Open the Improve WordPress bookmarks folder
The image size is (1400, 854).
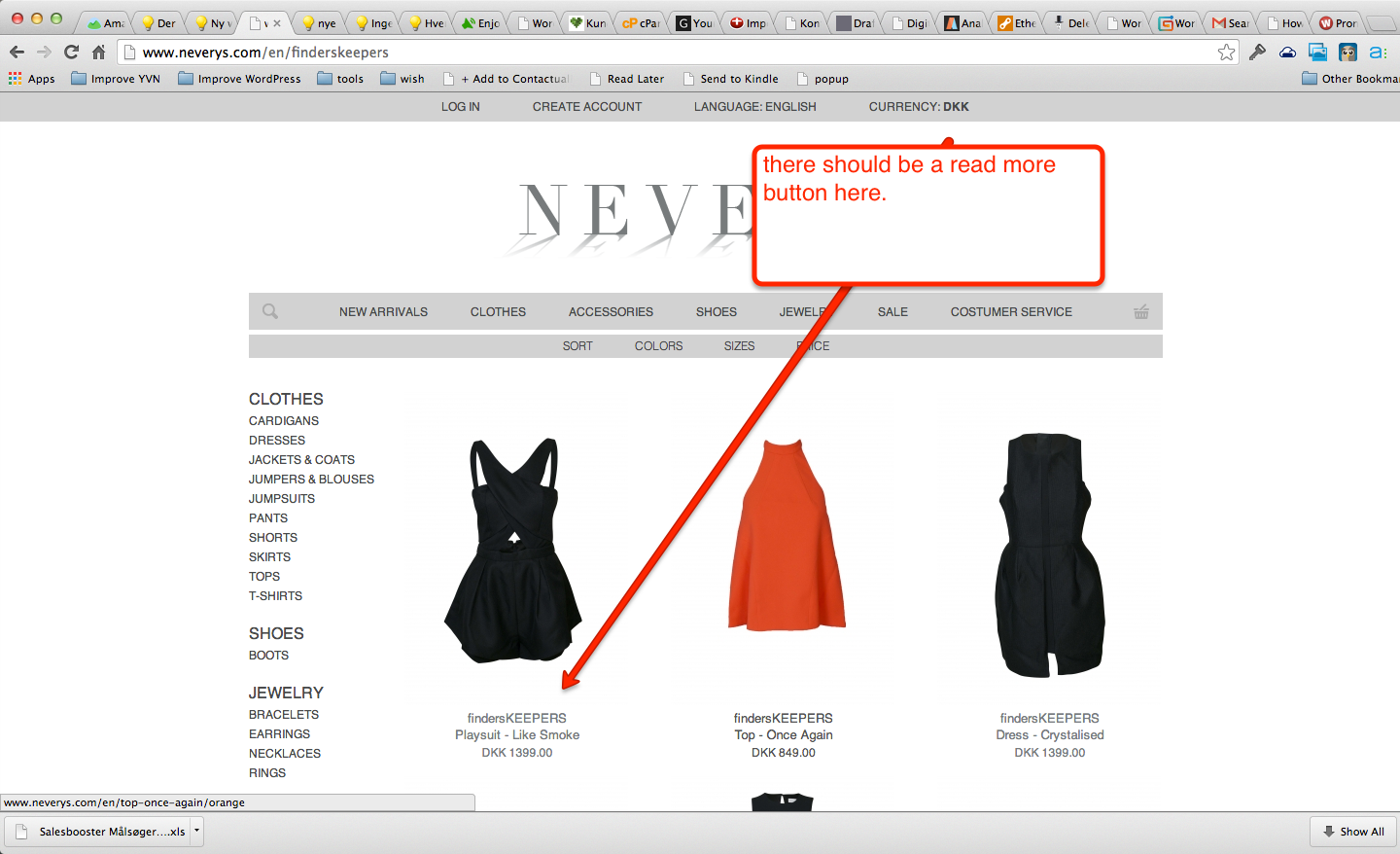pyautogui.click(x=239, y=79)
